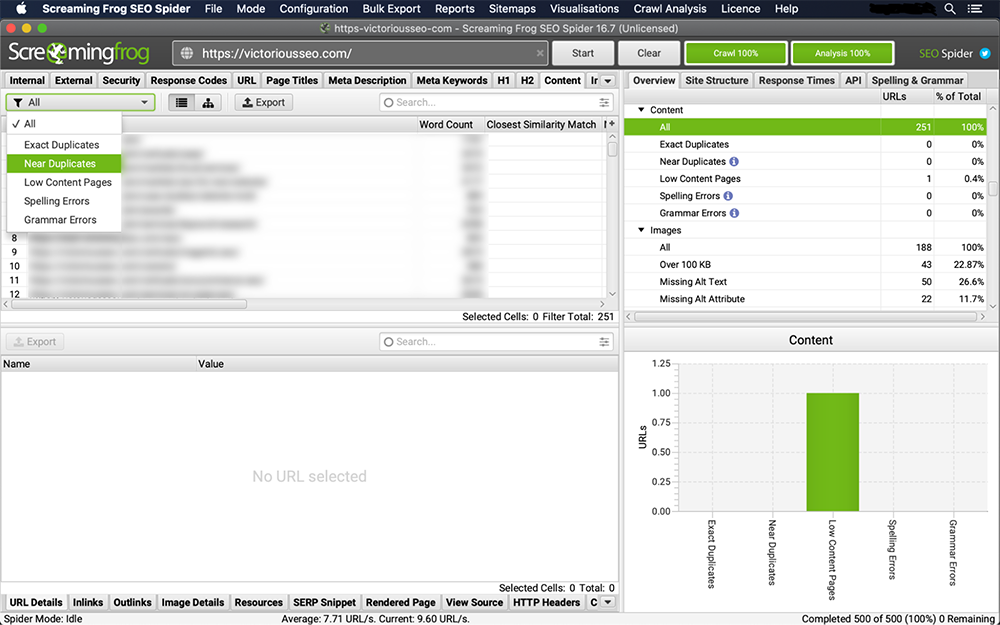The image size is (1000, 625).
Task: Open the Crawl Analysis menu
Action: [670, 9]
